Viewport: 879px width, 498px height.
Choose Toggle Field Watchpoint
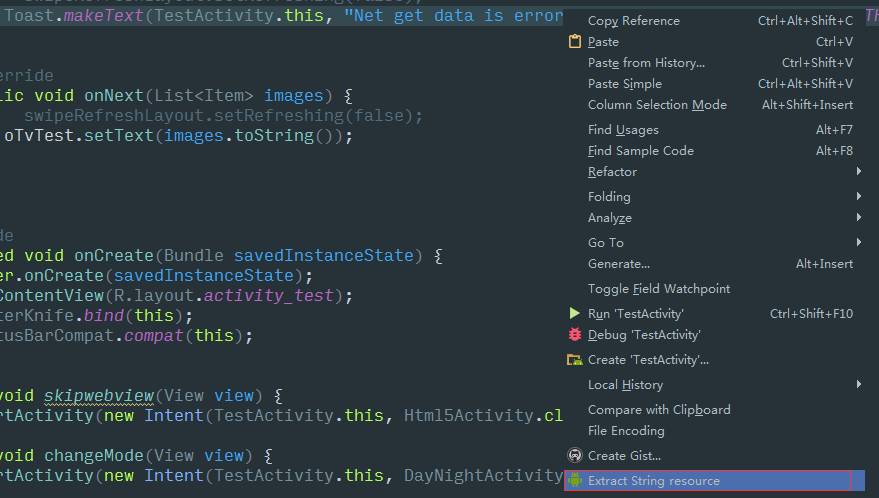pos(714,288)
